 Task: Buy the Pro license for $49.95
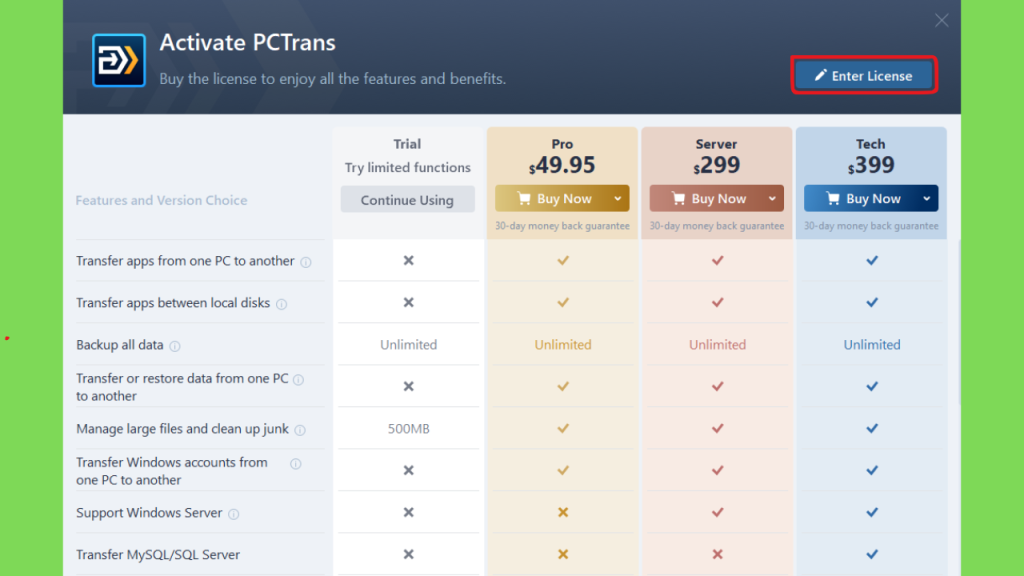pos(551,199)
